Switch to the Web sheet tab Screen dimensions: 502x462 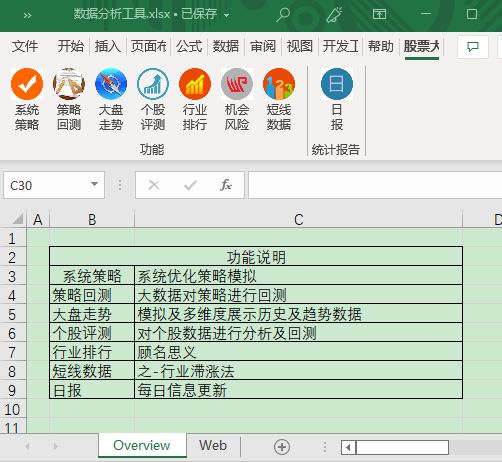click(213, 445)
